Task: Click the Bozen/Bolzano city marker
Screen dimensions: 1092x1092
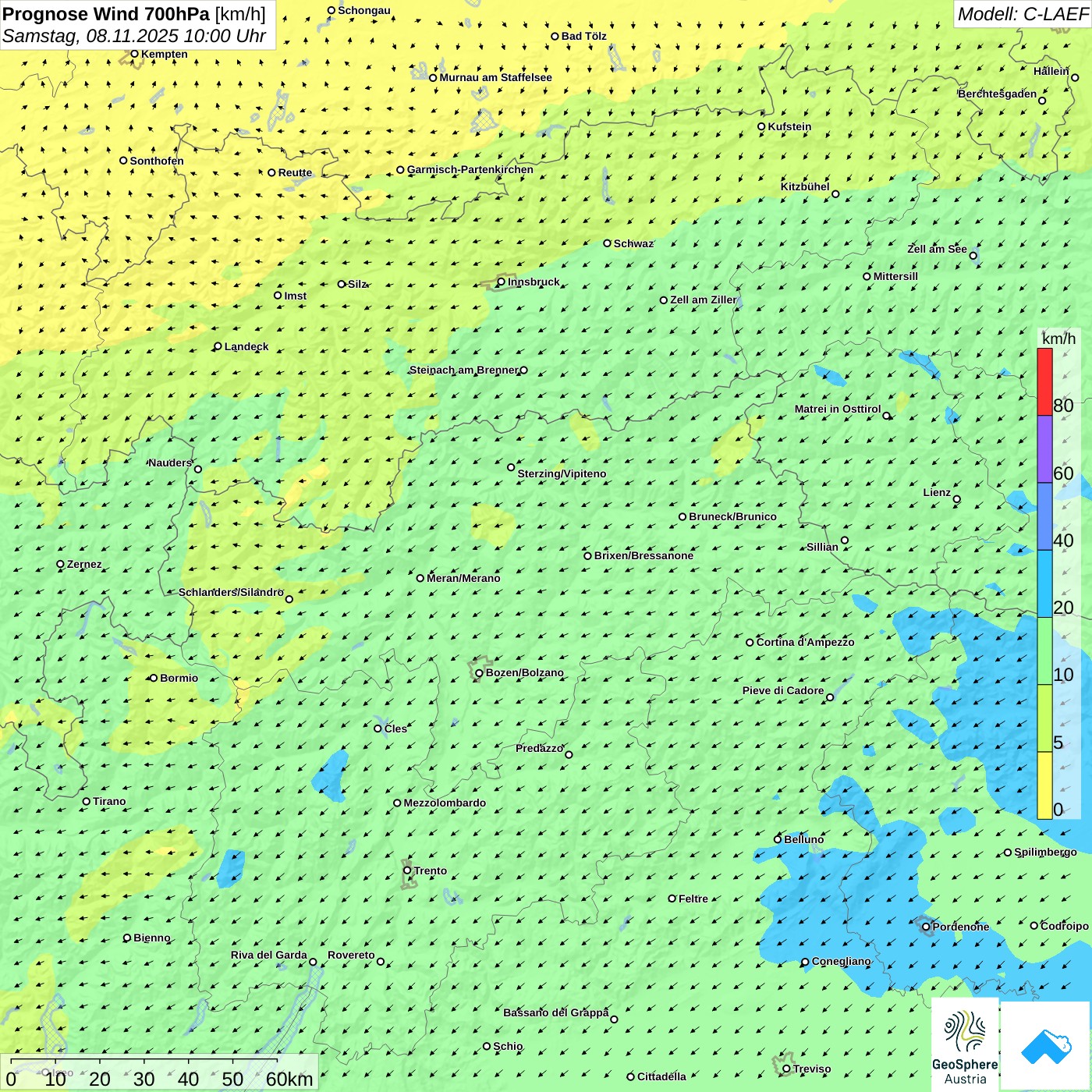Action: coord(480,672)
